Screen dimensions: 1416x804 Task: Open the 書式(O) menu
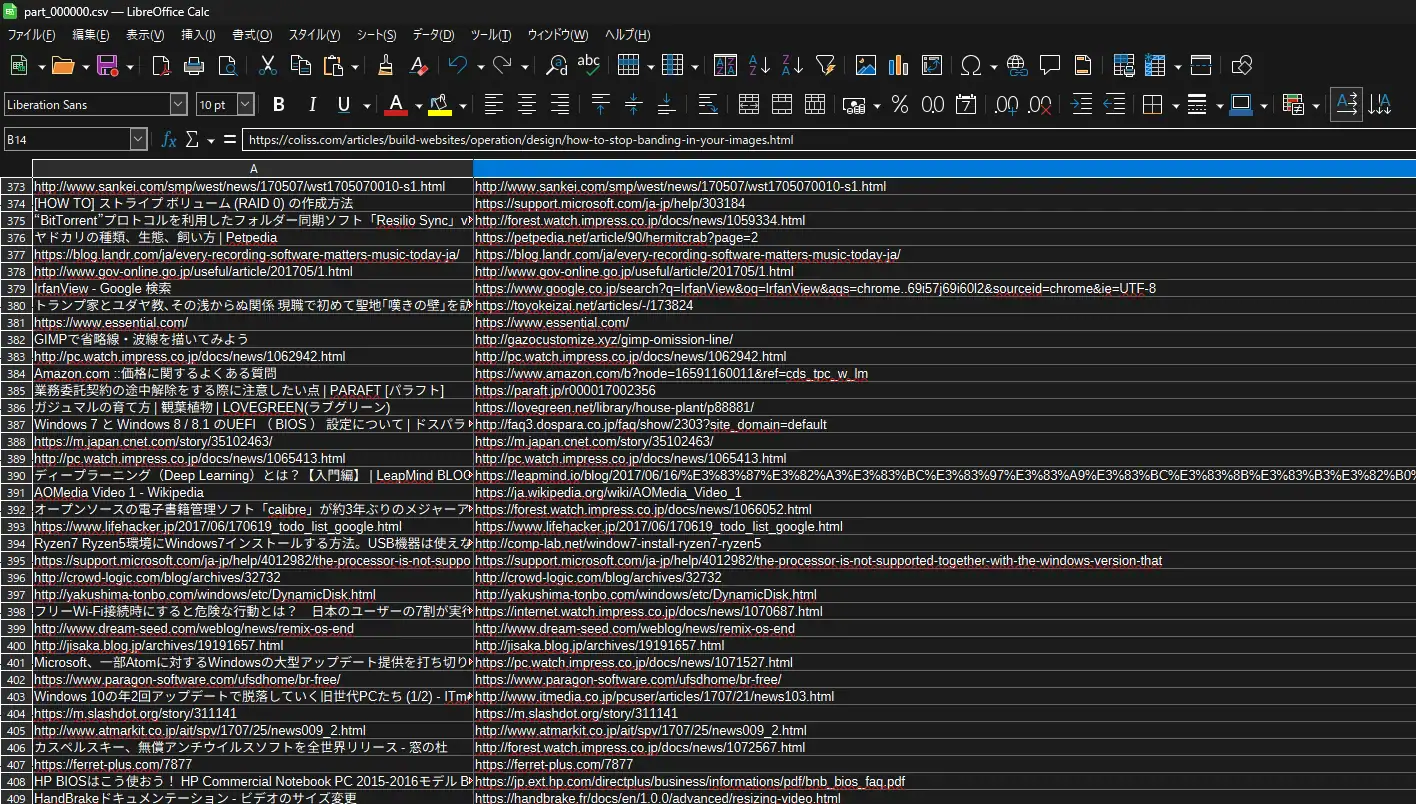tap(252, 35)
